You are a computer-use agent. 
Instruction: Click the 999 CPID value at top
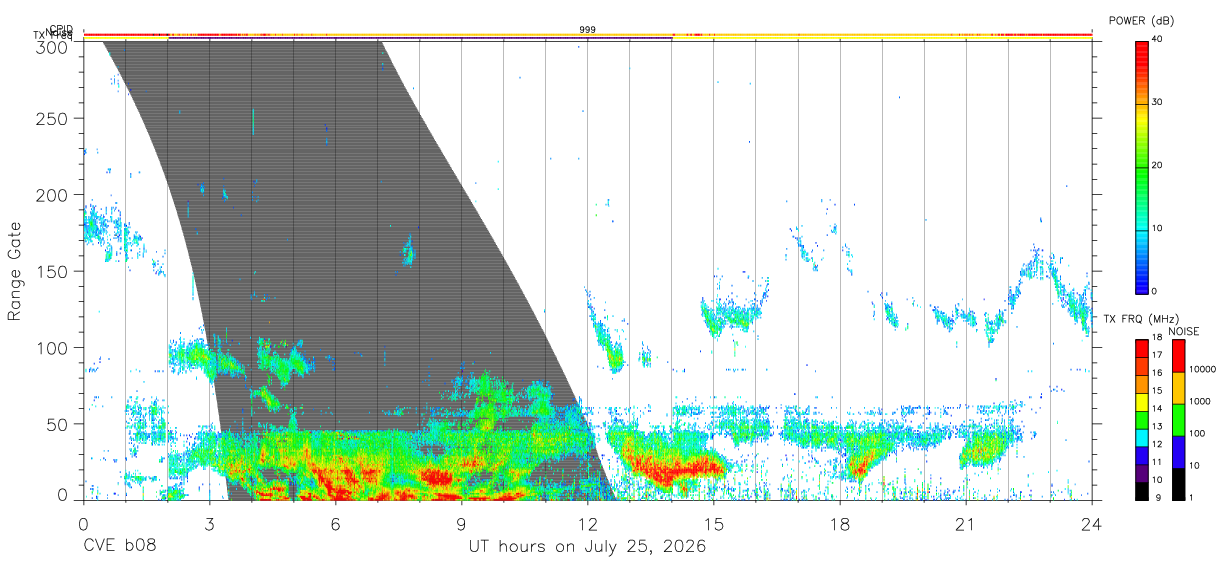(588, 30)
